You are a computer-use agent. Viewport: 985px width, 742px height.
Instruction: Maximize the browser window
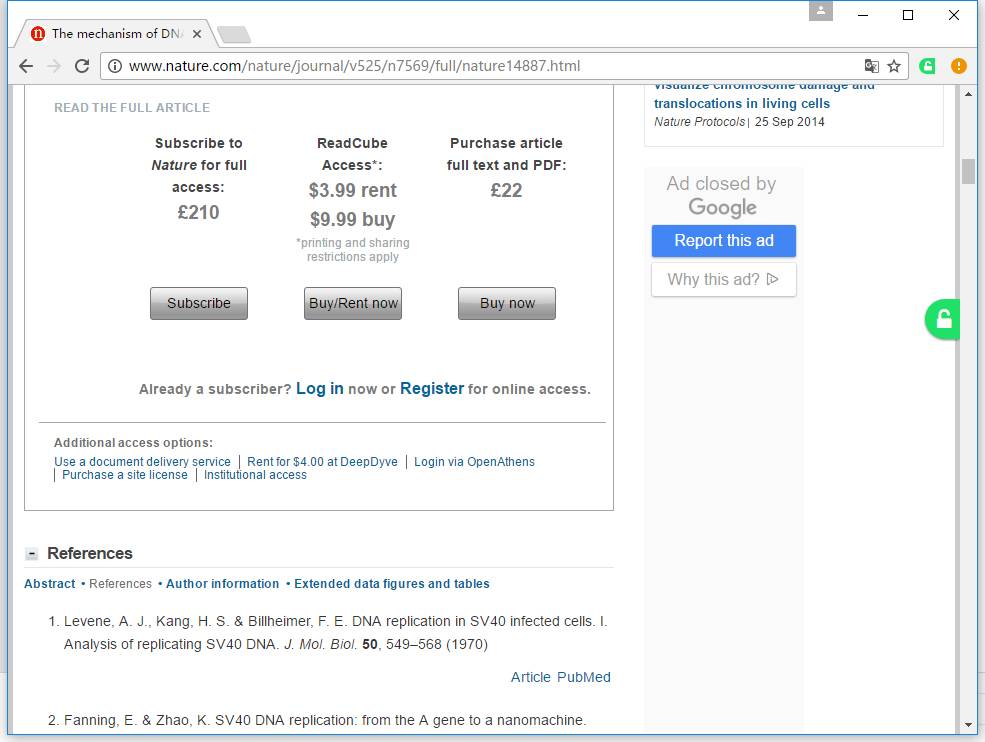(x=908, y=15)
